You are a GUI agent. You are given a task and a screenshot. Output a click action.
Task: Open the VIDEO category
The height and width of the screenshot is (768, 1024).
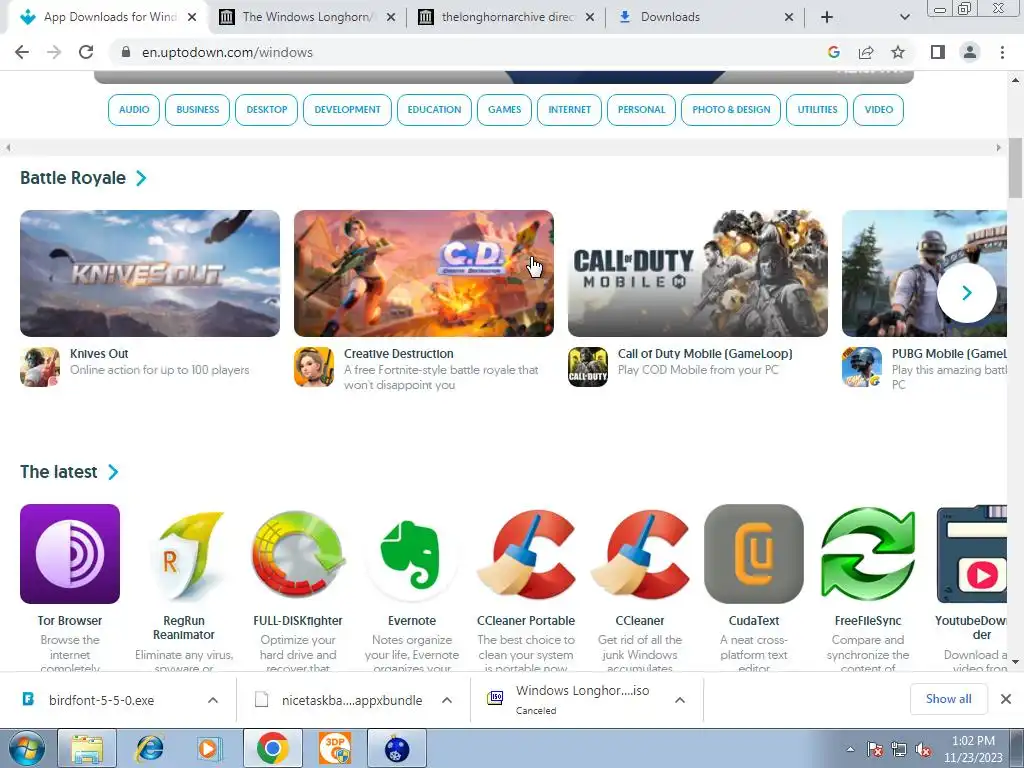(x=878, y=110)
